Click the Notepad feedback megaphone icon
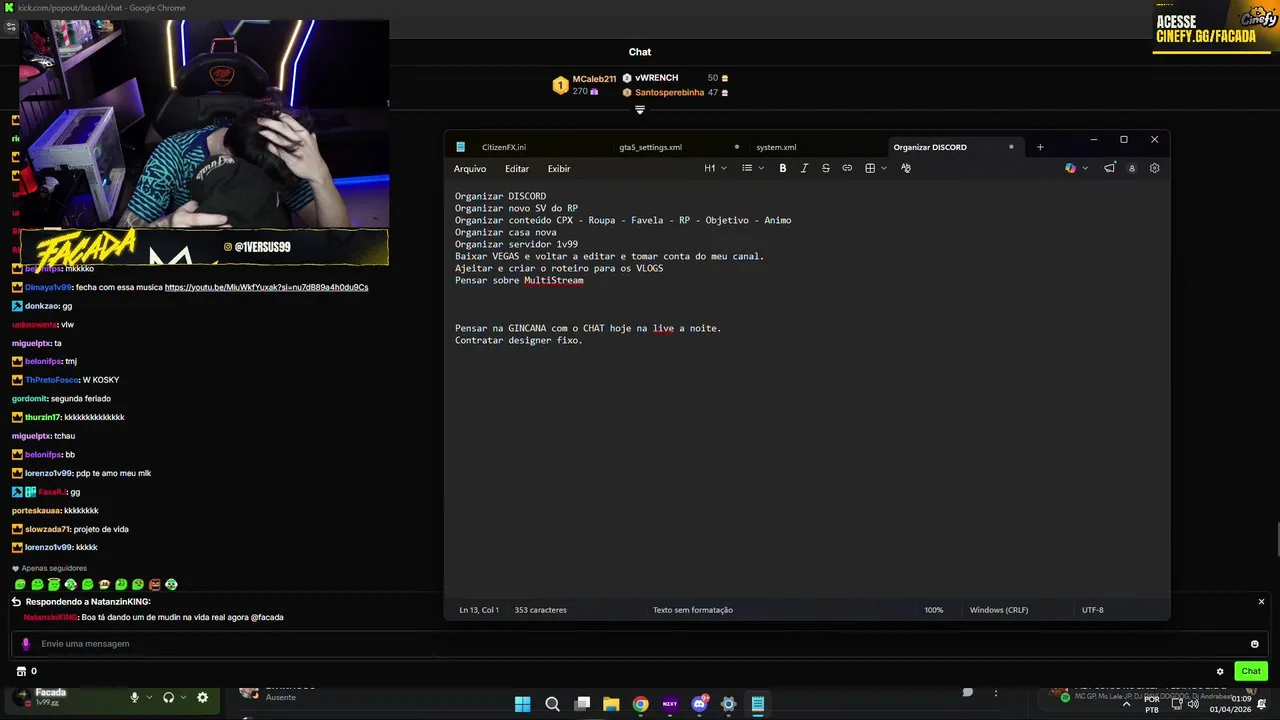1280x720 pixels. 1109,168
